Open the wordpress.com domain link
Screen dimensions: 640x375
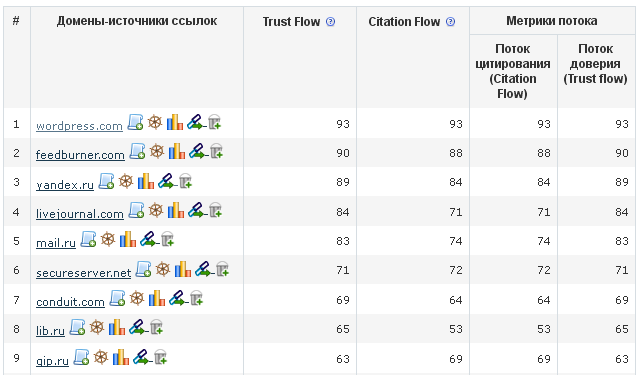click(79, 126)
